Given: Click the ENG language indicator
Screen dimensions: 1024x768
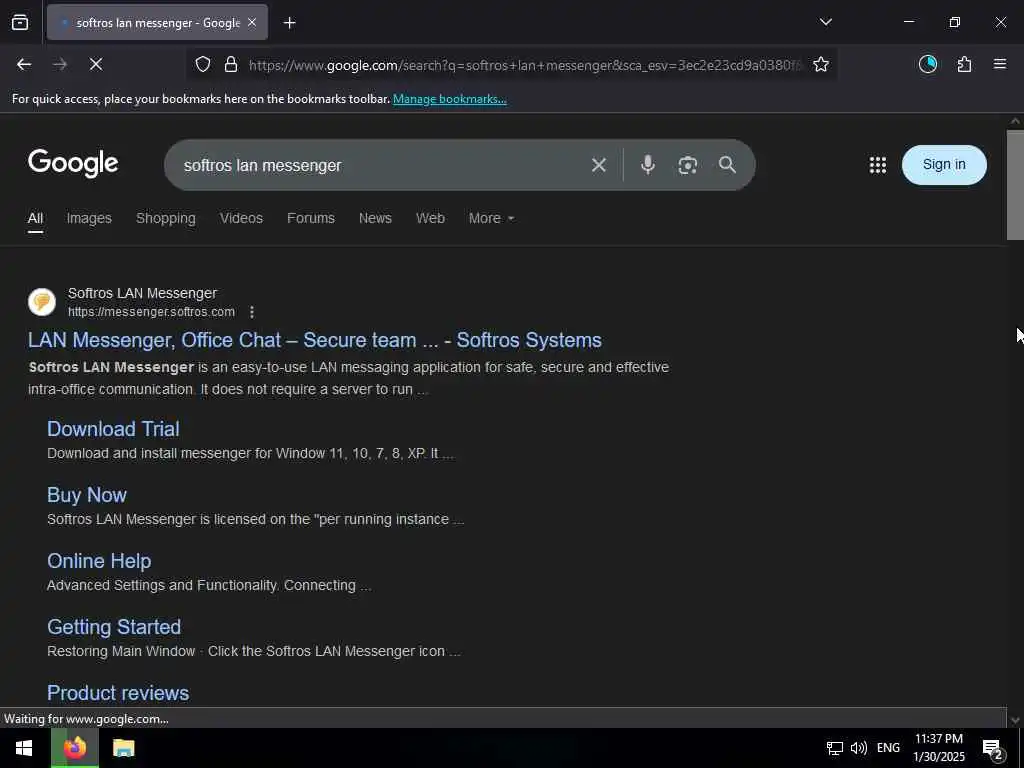Looking at the screenshot, I should 888,748.
